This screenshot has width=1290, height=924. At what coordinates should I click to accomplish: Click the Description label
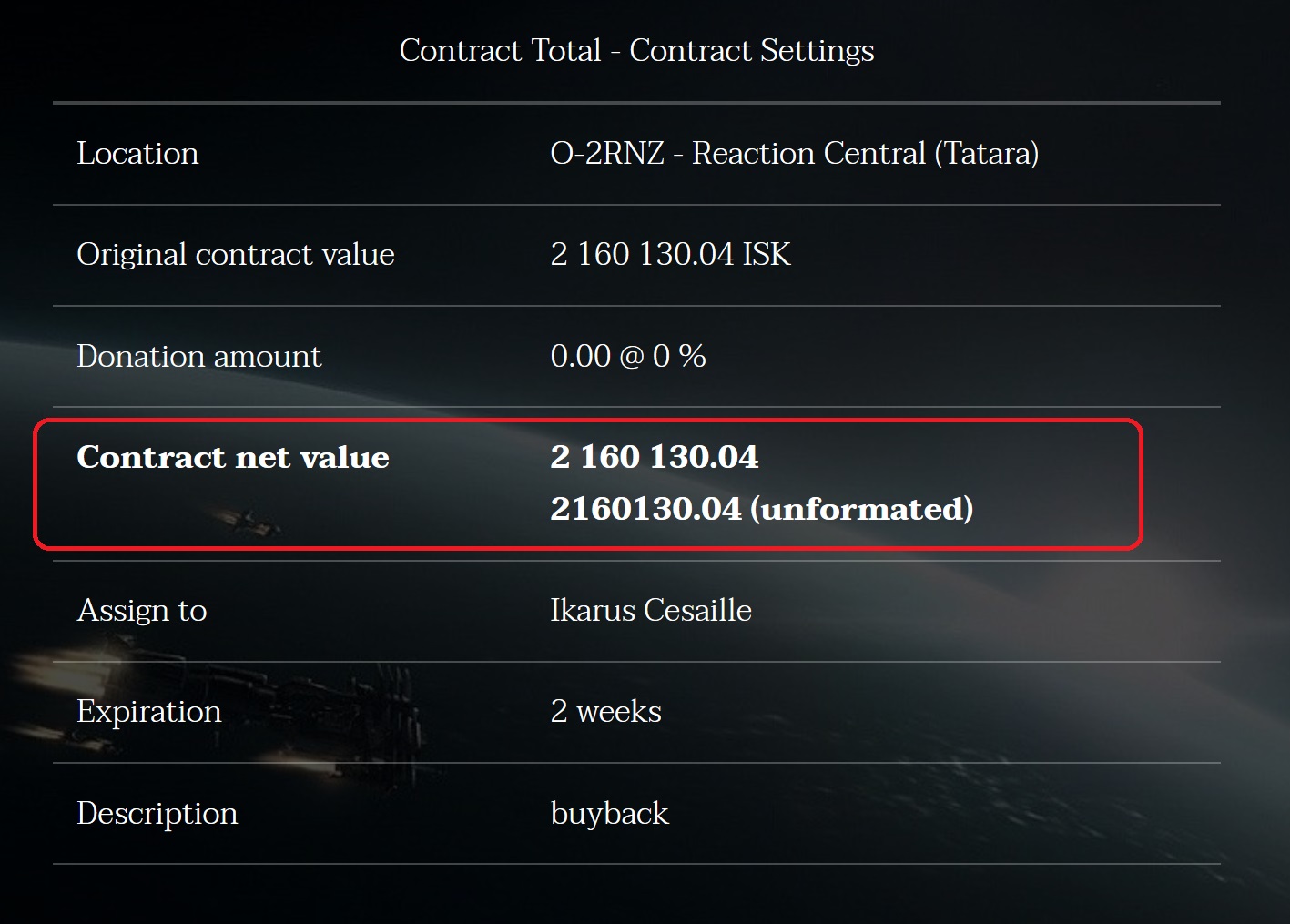[x=157, y=813]
